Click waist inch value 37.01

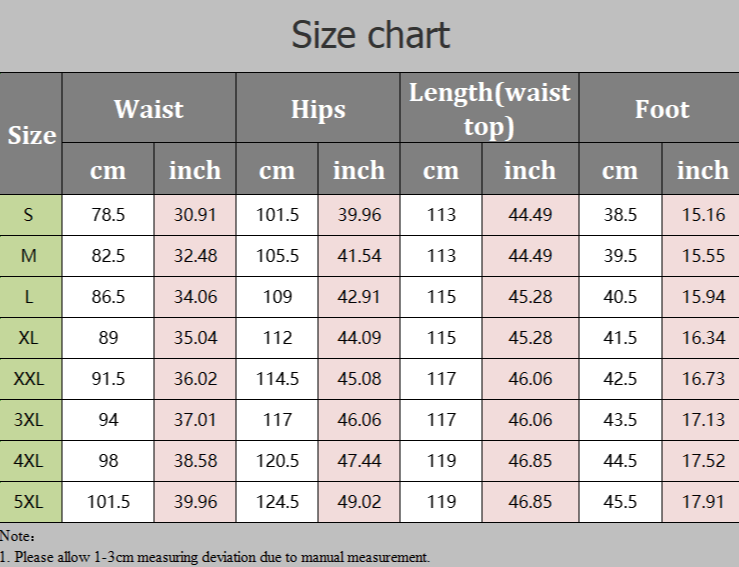point(195,420)
